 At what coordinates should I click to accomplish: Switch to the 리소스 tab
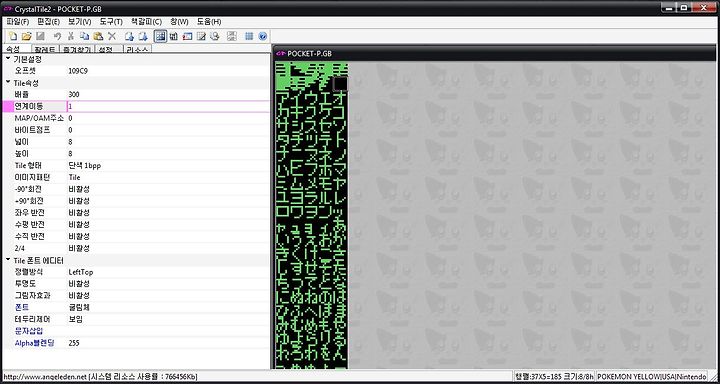pyautogui.click(x=137, y=50)
